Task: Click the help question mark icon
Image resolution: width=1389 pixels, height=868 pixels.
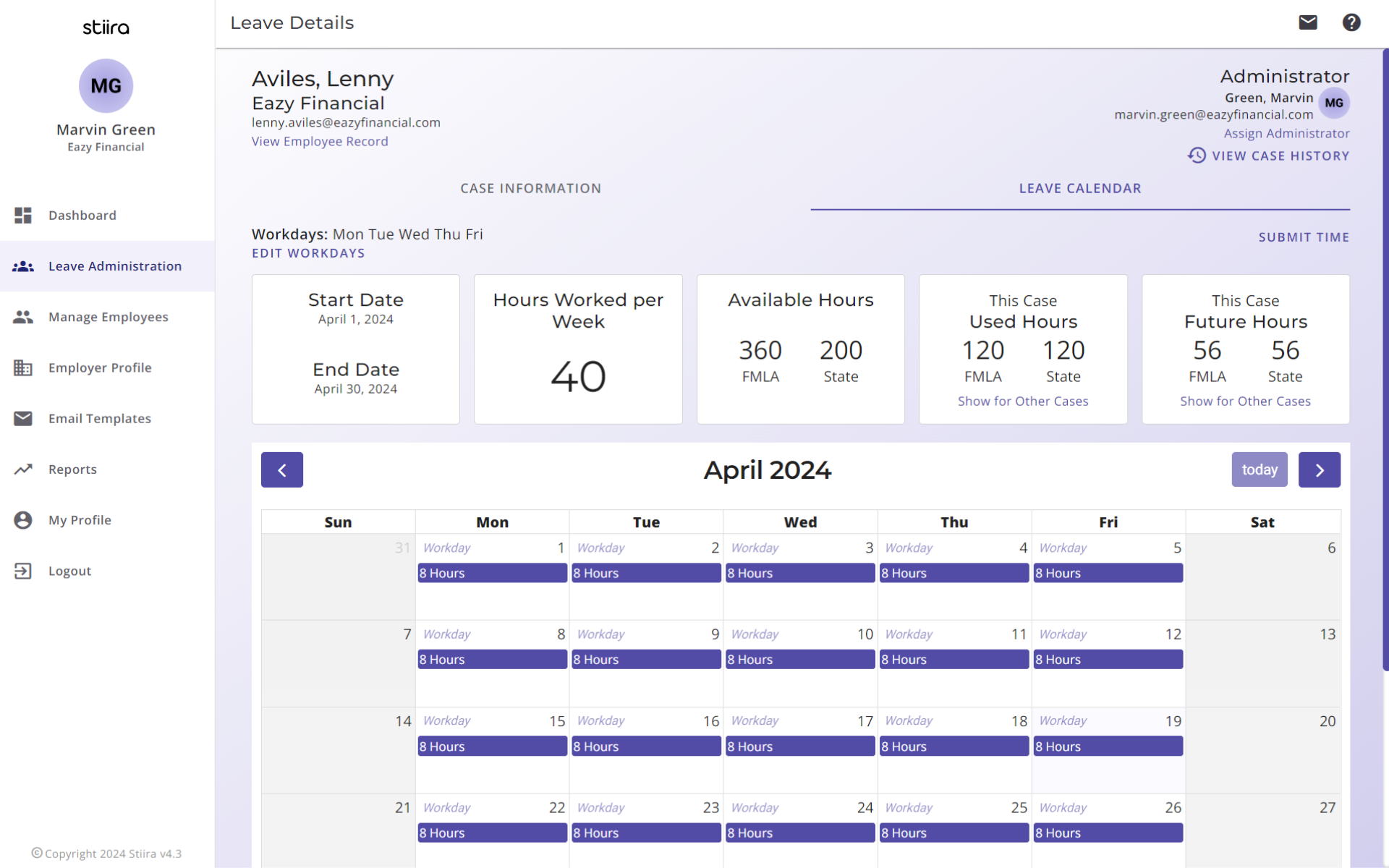Action: tap(1351, 22)
